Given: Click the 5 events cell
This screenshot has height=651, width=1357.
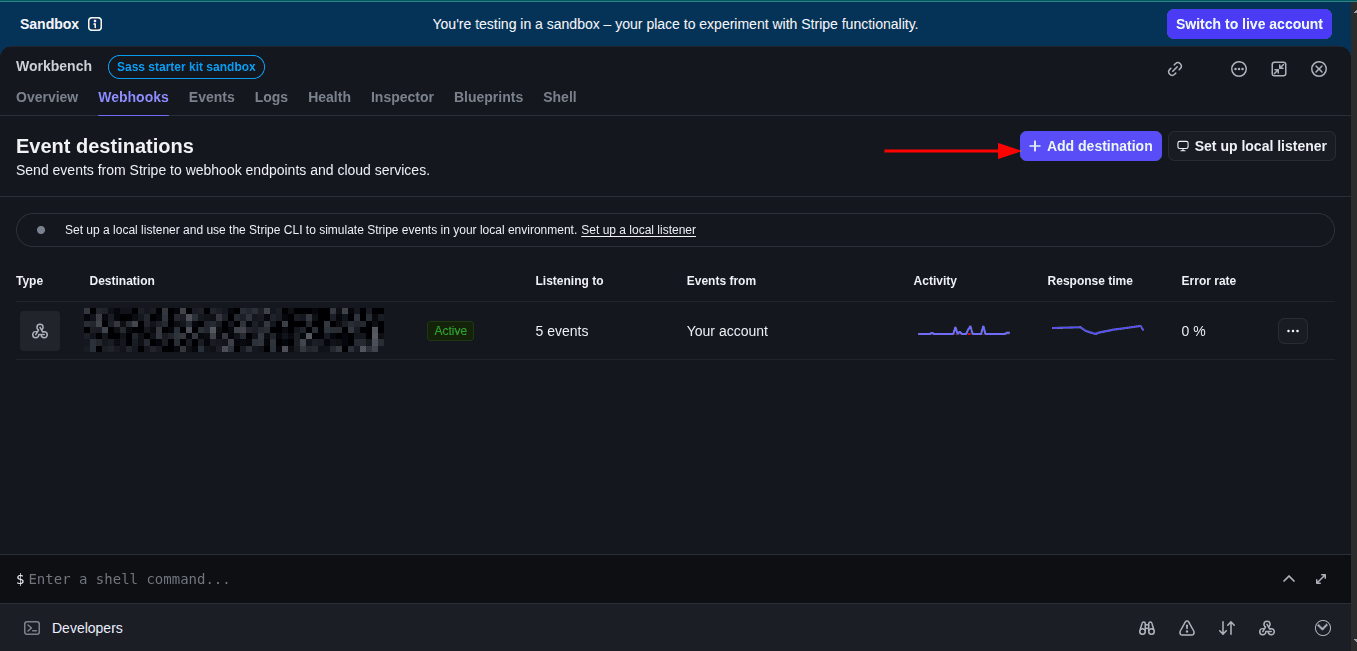Looking at the screenshot, I should (x=562, y=331).
